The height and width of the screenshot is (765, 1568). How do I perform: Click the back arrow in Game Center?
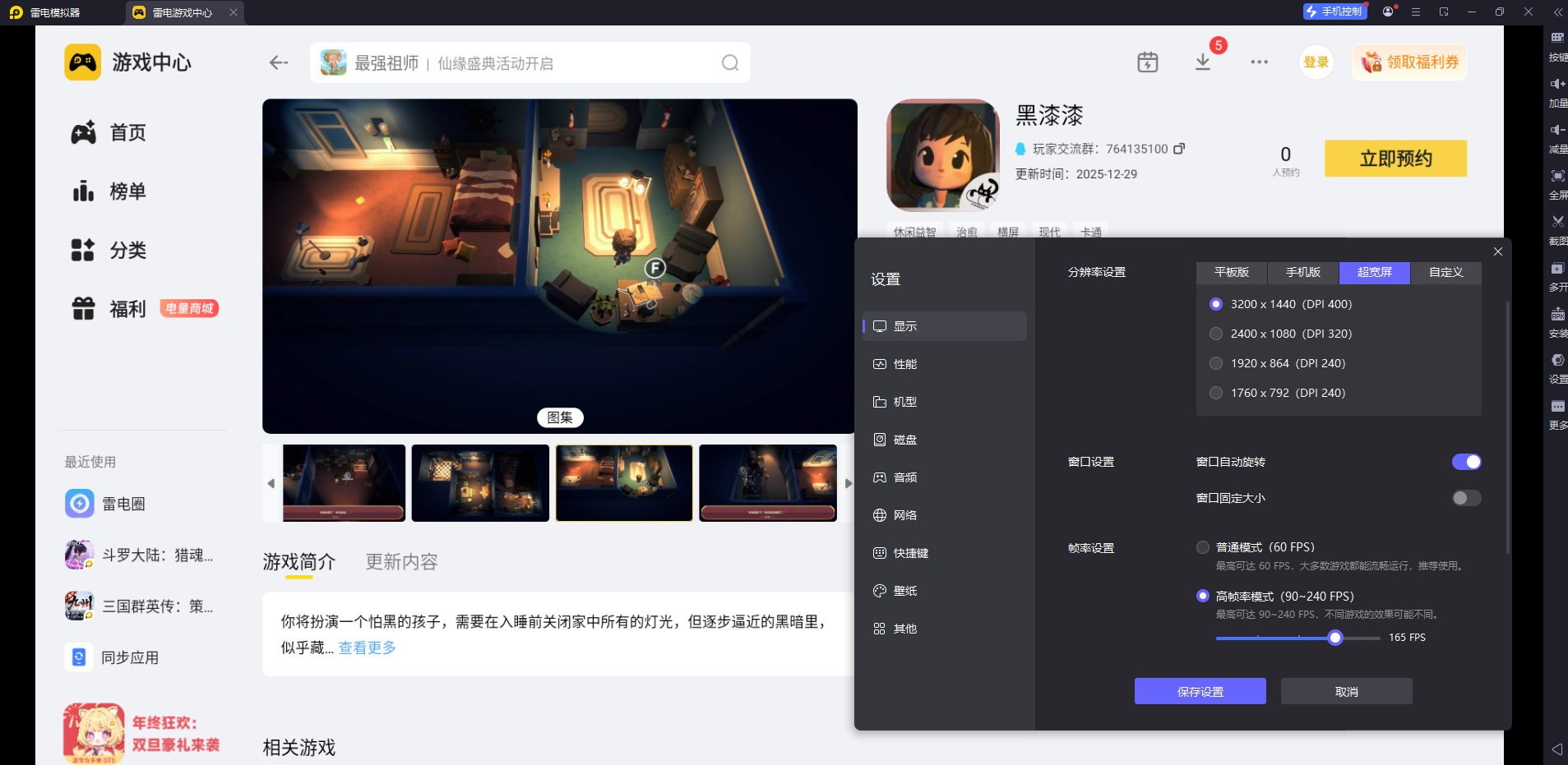(x=279, y=62)
